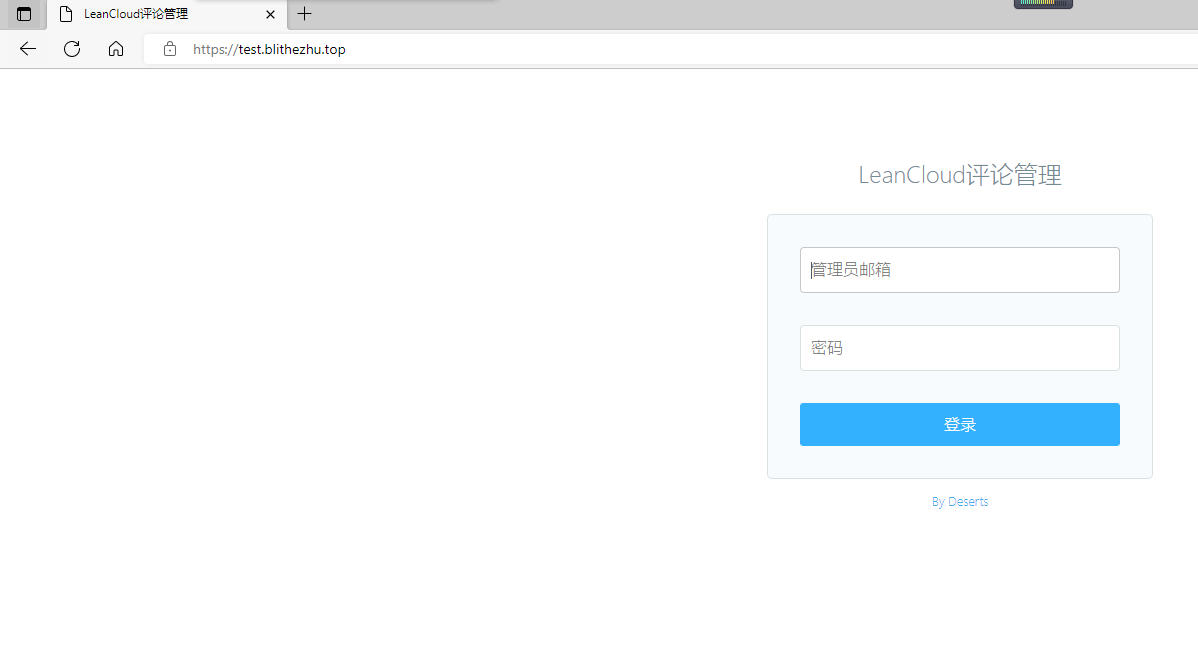Click empty tab strip area beside new tab button
The width and height of the screenshot is (1198, 649).
click(x=650, y=14)
